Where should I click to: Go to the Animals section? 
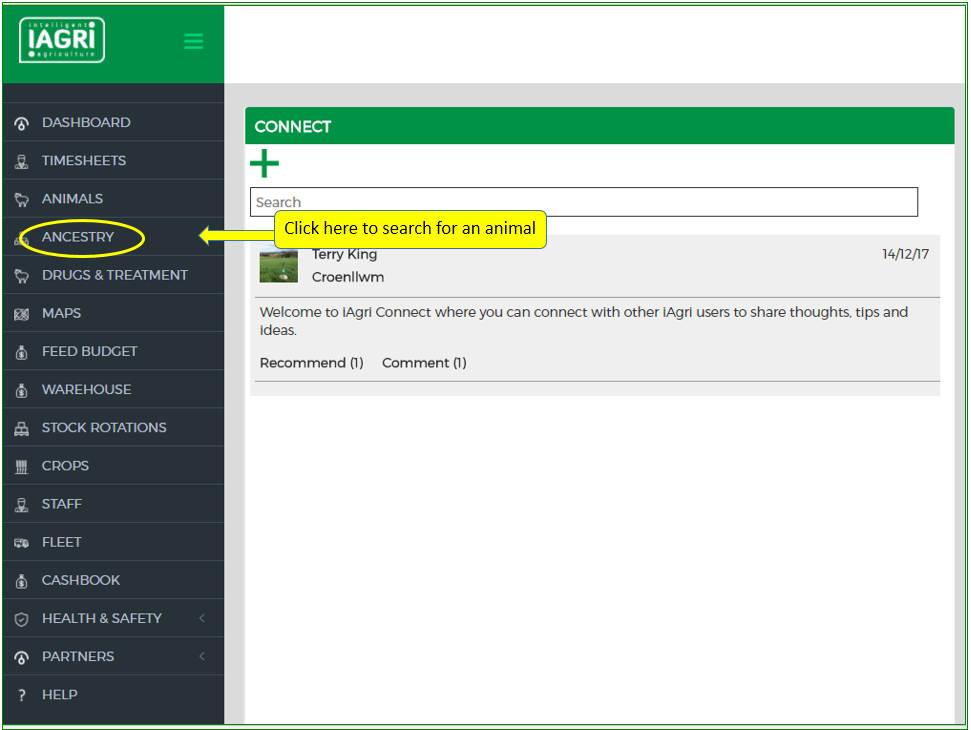[113, 199]
